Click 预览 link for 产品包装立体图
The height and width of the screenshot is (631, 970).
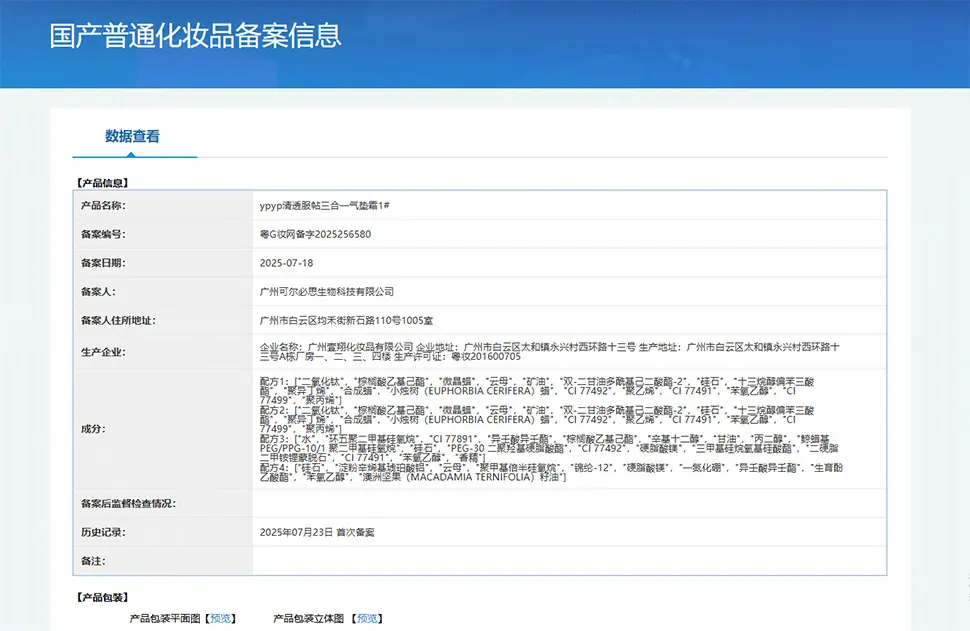pyautogui.click(x=368, y=619)
